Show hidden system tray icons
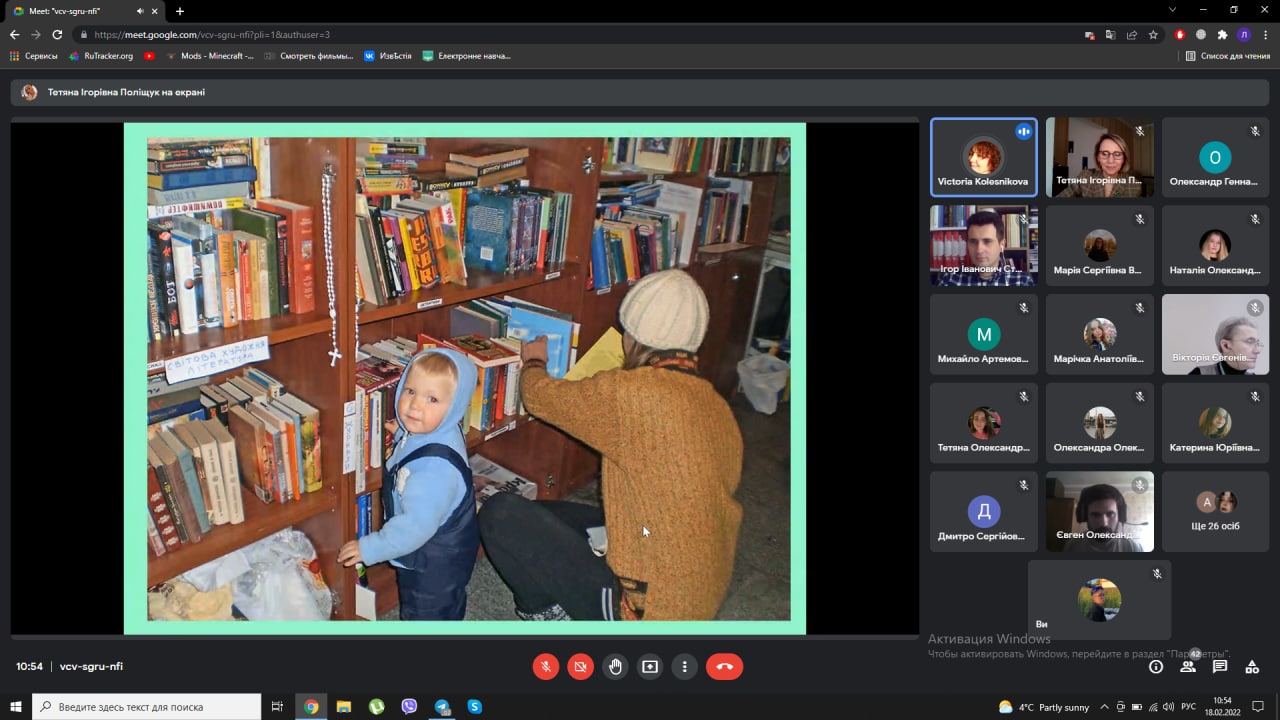 (x=1105, y=707)
